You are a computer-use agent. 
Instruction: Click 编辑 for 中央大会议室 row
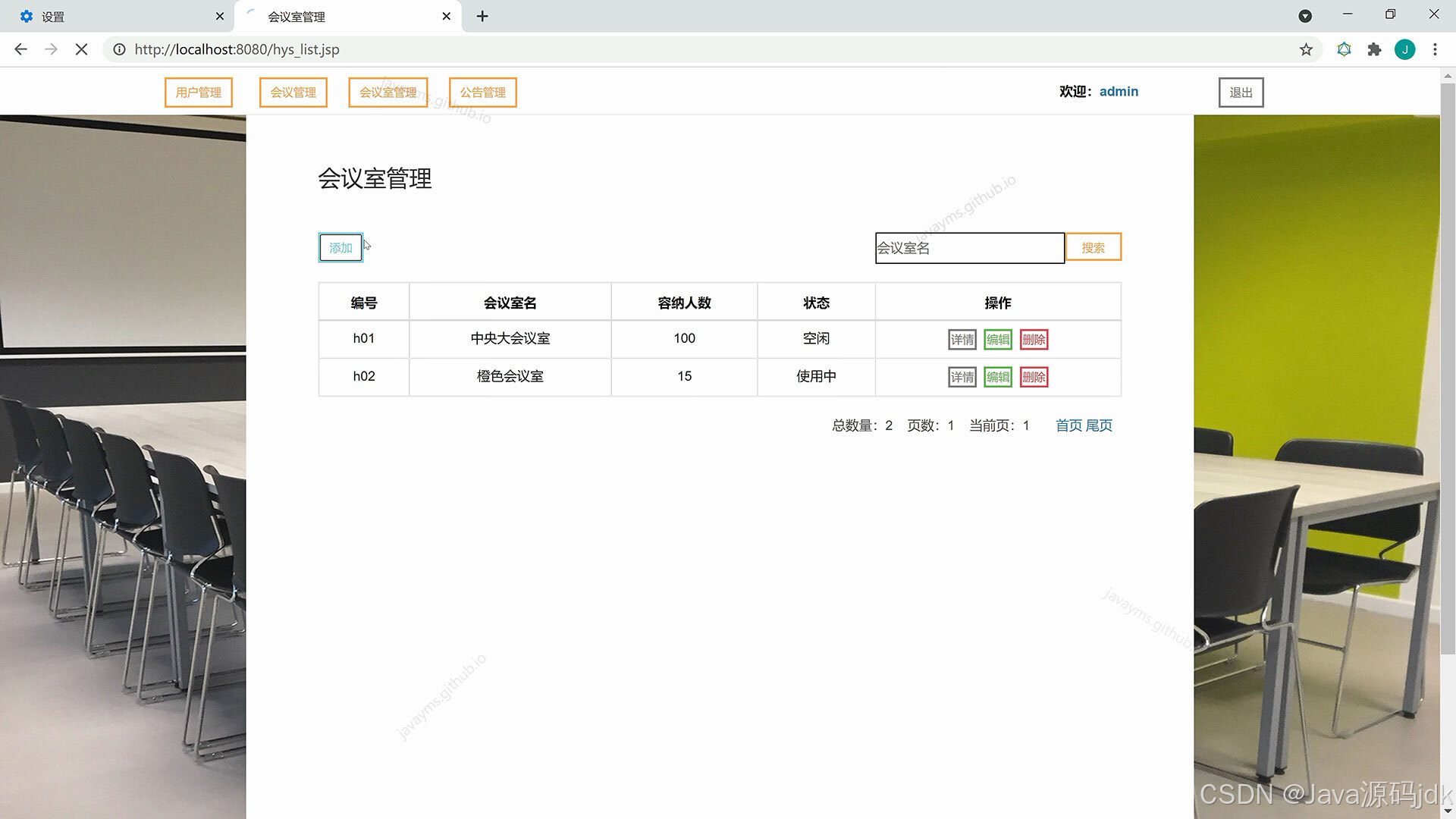[998, 340]
